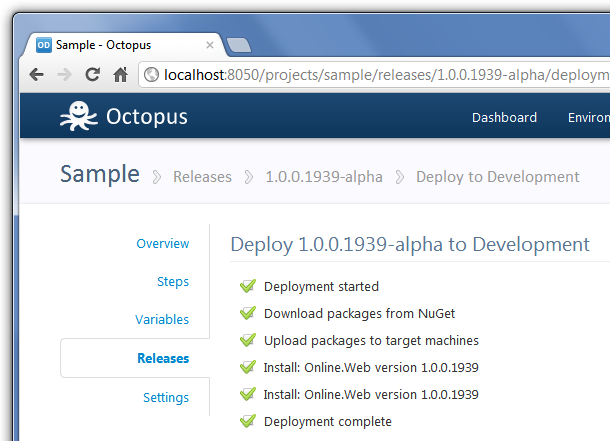Click 'Deployment started' step text
This screenshot has width=610, height=441.
(x=321, y=287)
